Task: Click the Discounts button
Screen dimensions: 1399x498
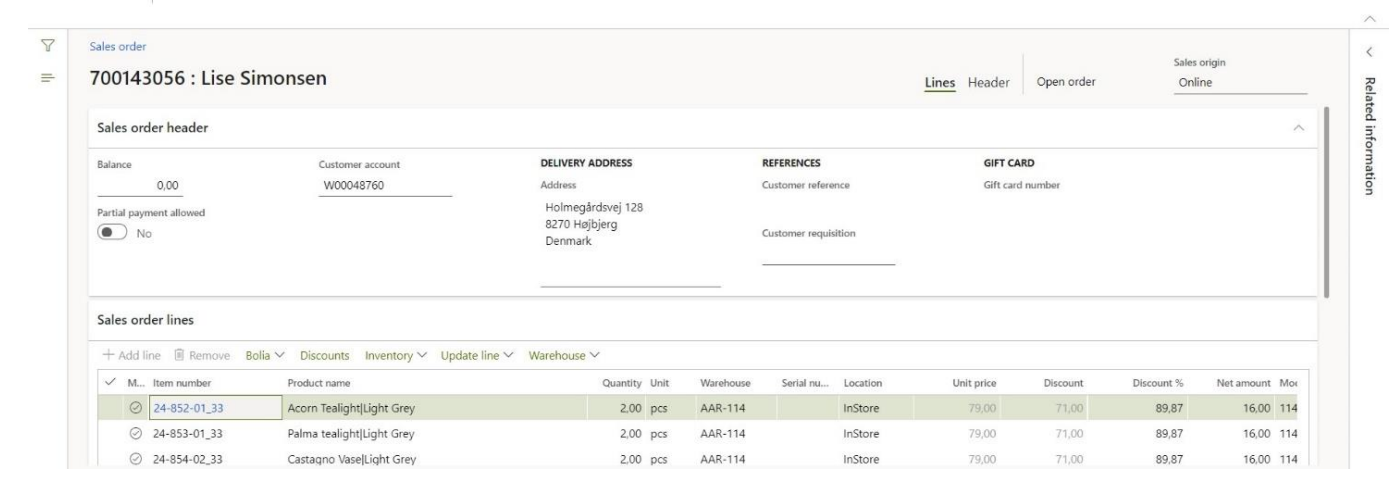Action: point(324,355)
